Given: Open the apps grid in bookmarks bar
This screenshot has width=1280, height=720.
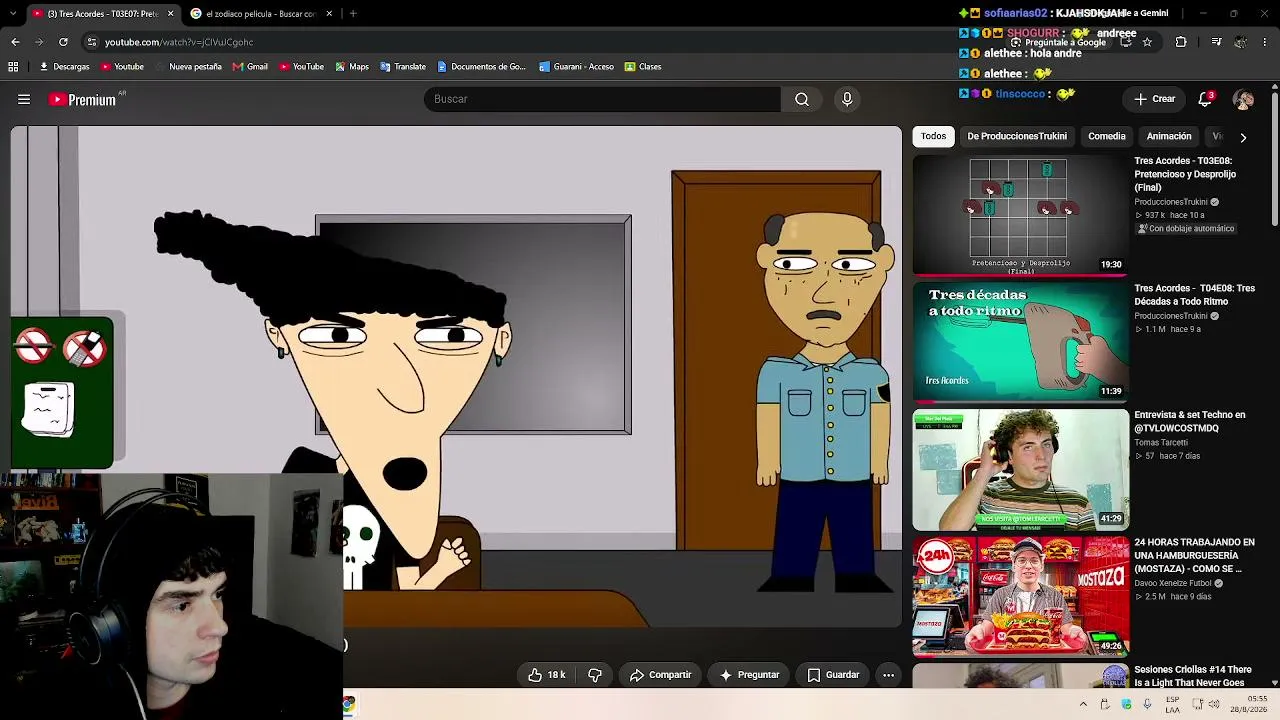Looking at the screenshot, I should [x=13, y=67].
